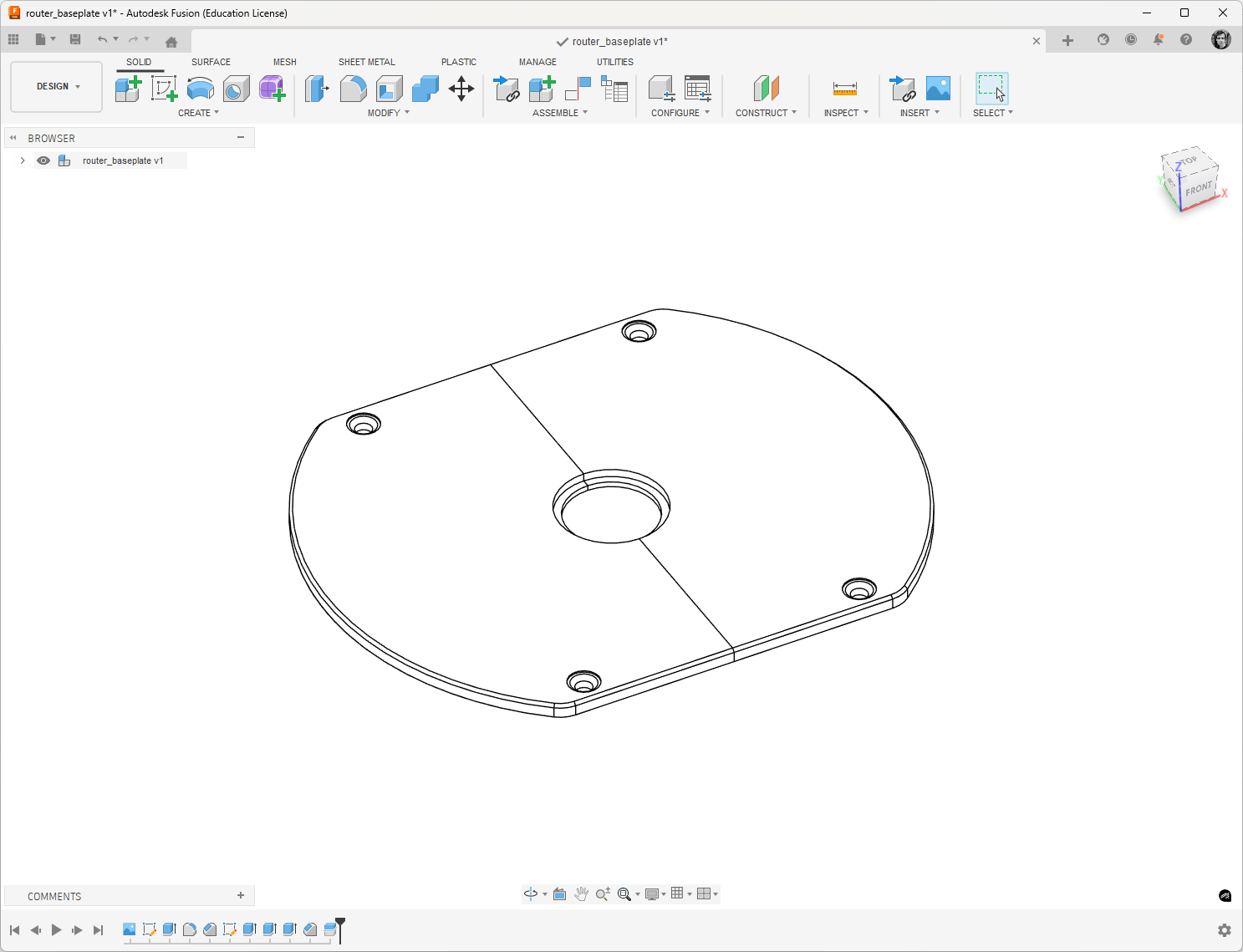Open a new design tab with plus
Screen dimensions: 1243x952
[1067, 40]
